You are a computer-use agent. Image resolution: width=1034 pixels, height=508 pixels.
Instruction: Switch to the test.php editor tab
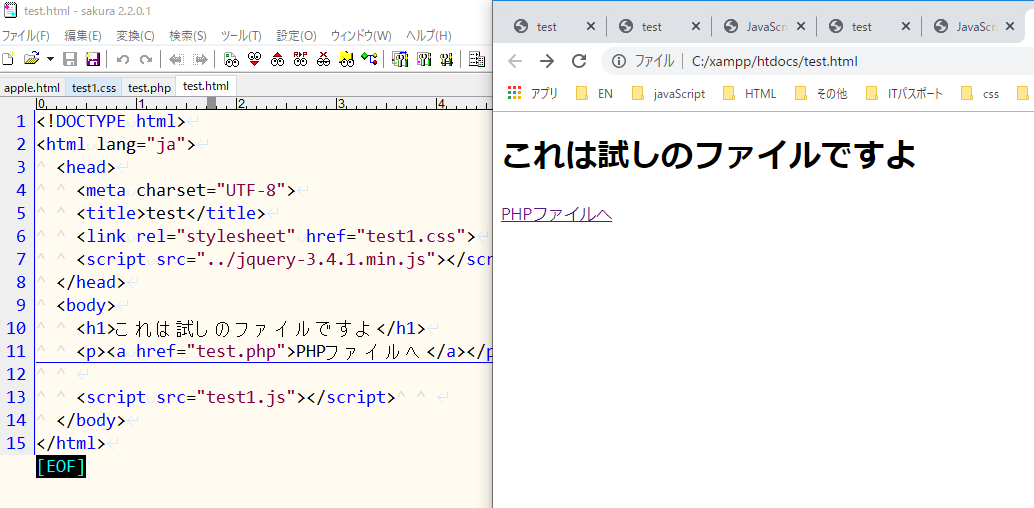tap(149, 87)
